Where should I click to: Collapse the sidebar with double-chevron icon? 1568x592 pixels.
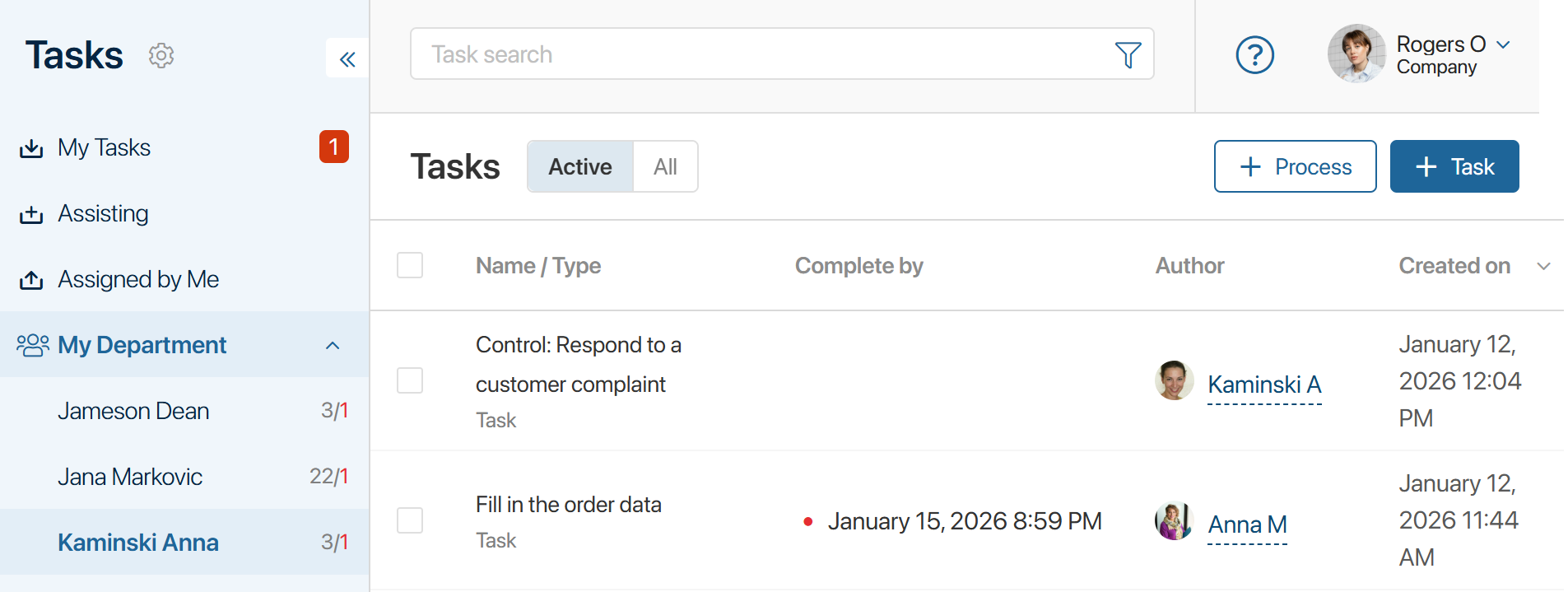[x=347, y=58]
